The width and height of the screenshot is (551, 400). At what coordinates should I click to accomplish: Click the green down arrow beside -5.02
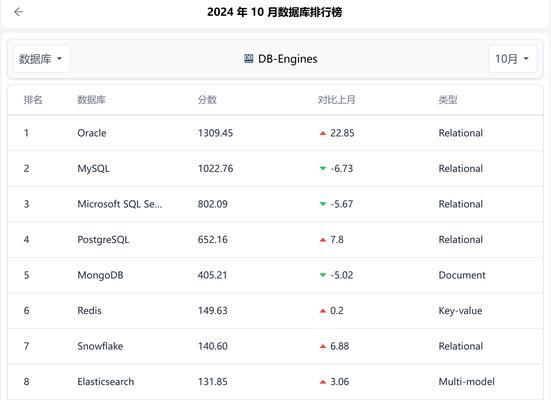click(x=323, y=275)
